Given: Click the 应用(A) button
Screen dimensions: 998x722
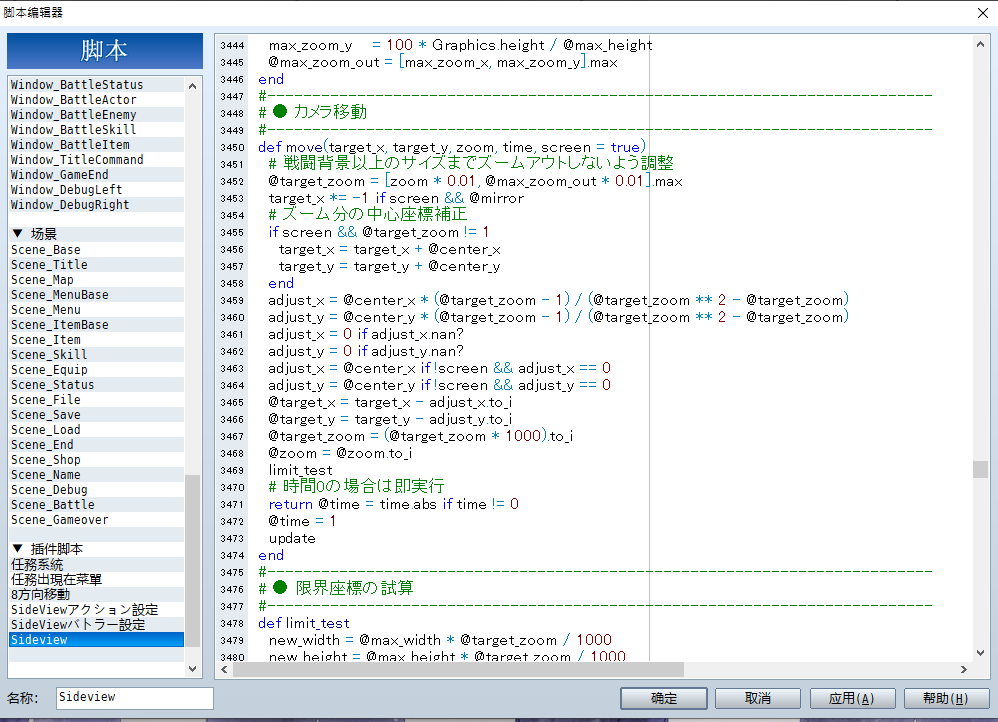Looking at the screenshot, I should (852, 698).
